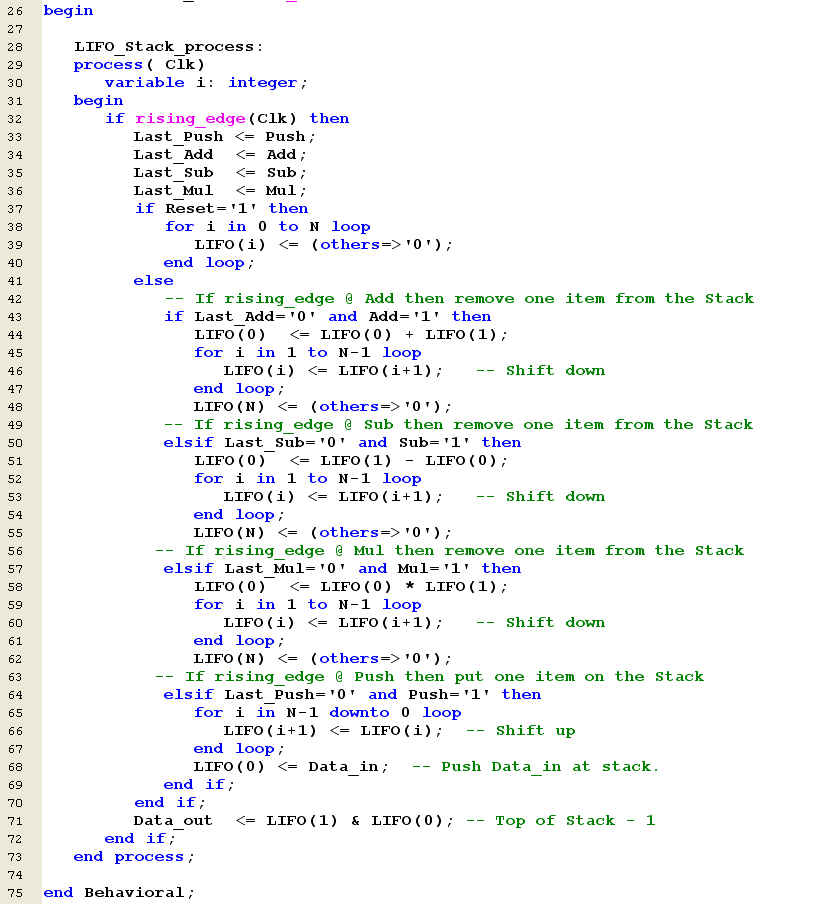Click 'Last_Add <= Add;' statement

tap(220, 155)
